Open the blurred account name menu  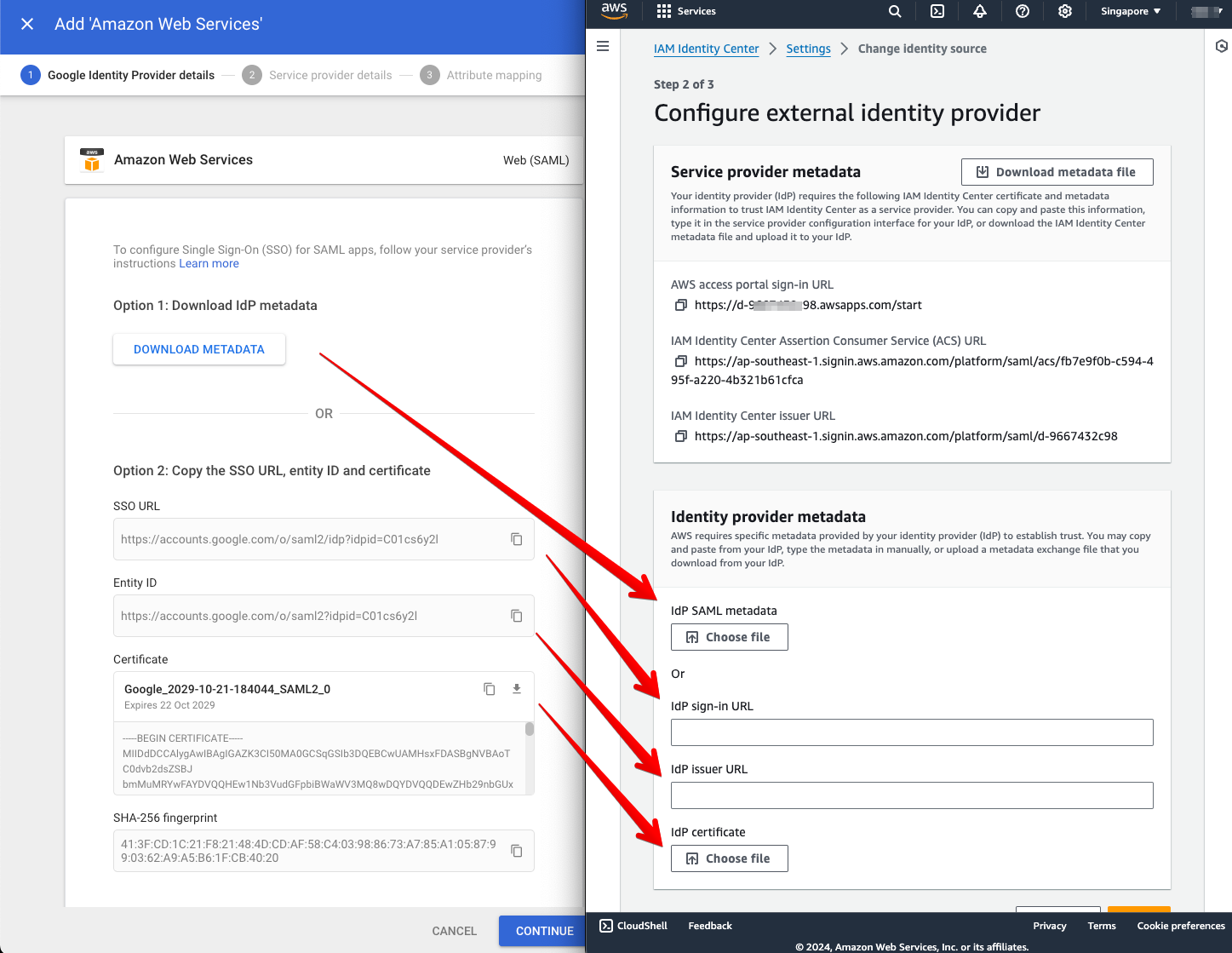pos(1207,11)
